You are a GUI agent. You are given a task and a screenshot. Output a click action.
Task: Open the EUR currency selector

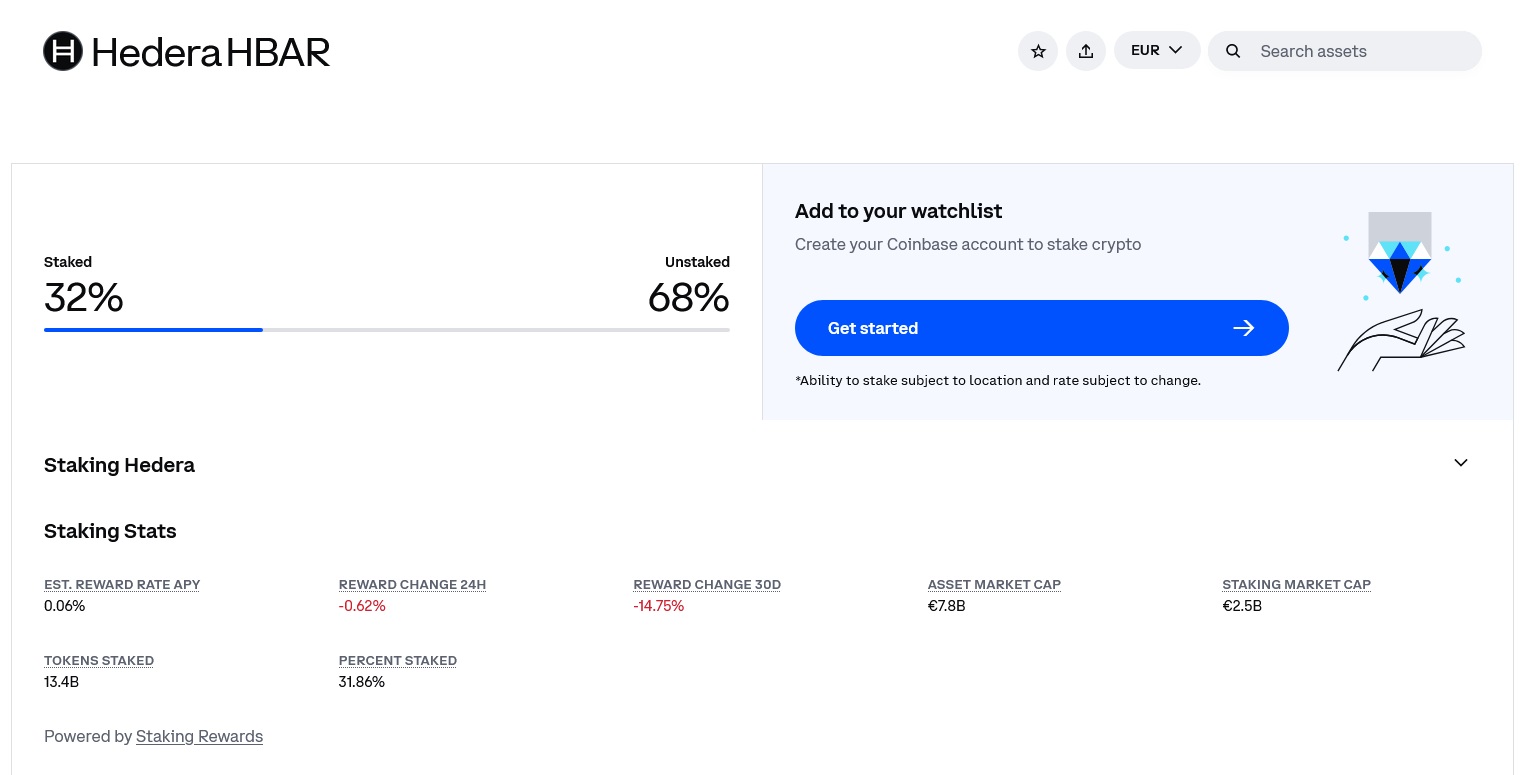pos(1145,50)
